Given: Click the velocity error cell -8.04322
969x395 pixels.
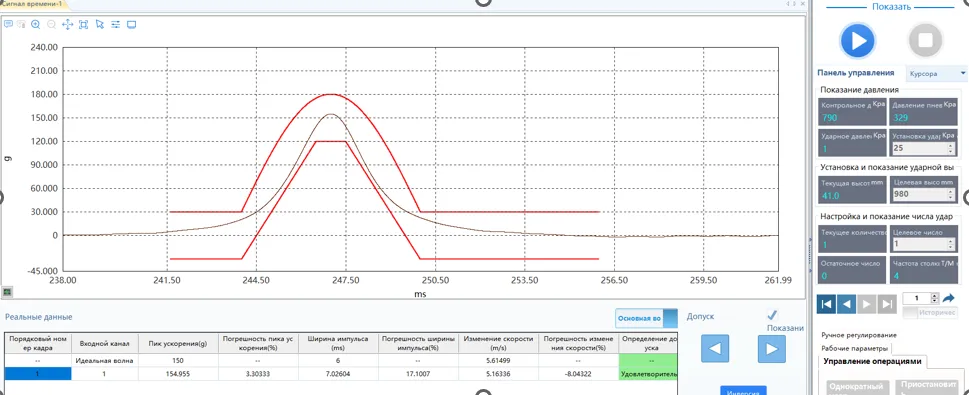Looking at the screenshot, I should (x=578, y=373).
